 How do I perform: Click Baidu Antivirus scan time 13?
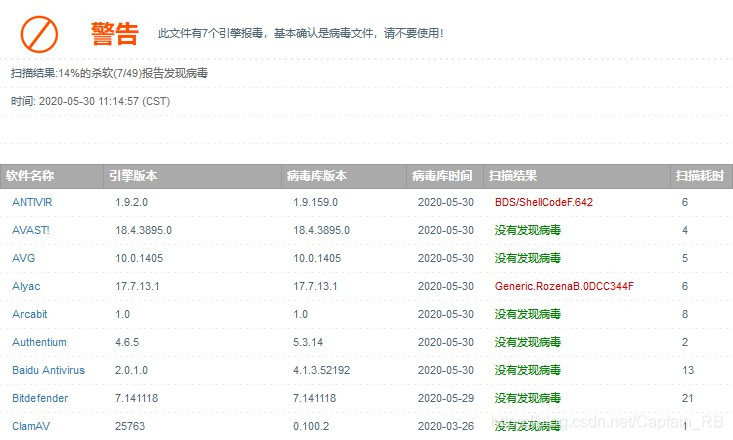tap(688, 370)
